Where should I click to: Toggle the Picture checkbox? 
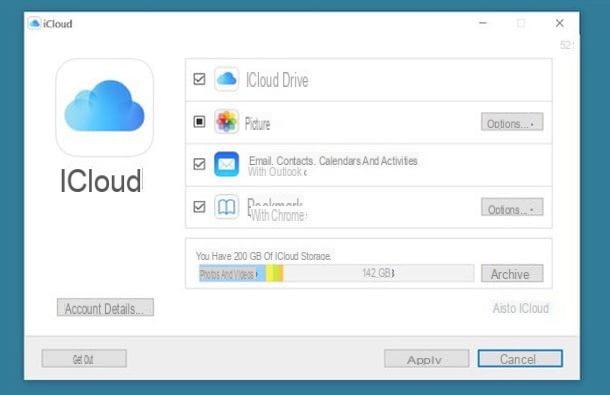pos(200,122)
